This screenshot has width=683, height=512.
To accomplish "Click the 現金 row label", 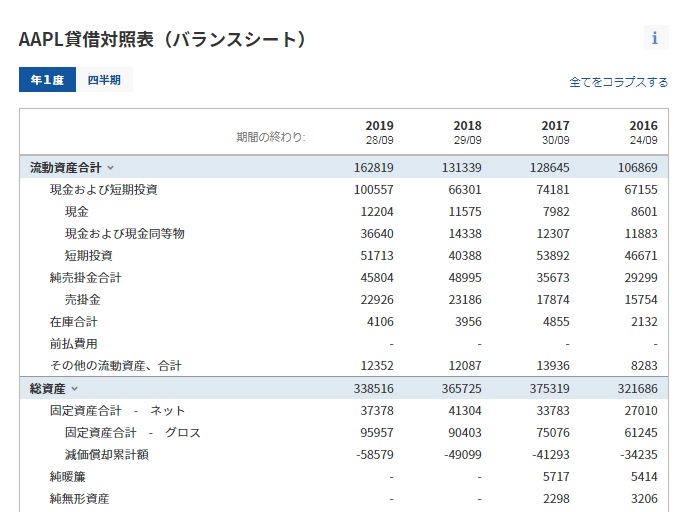I will click(77, 212).
